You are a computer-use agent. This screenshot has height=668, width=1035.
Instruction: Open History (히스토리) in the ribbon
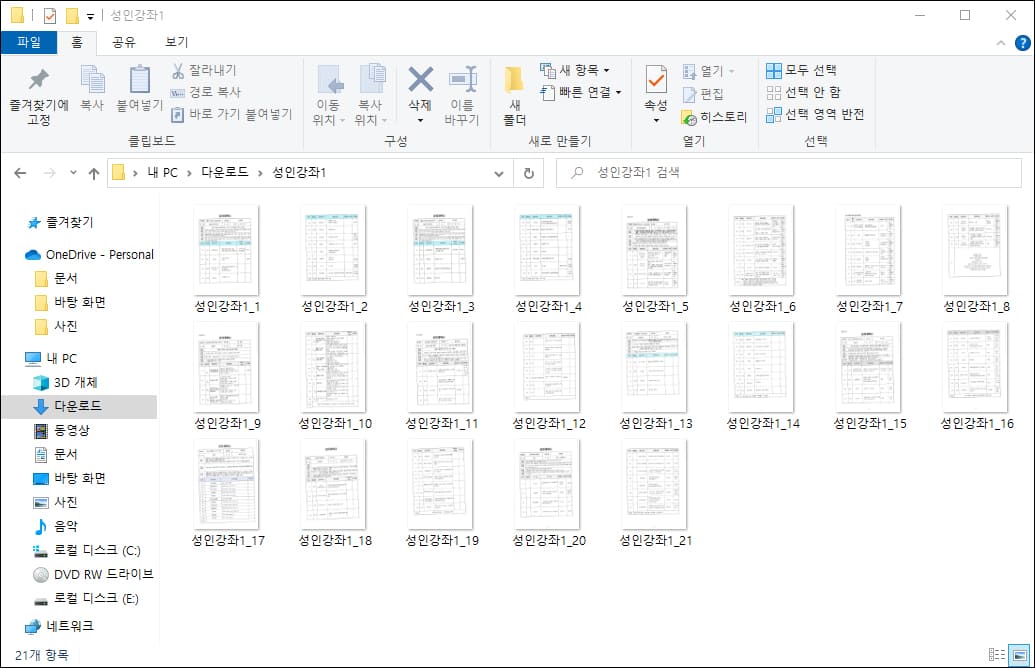tap(714, 117)
